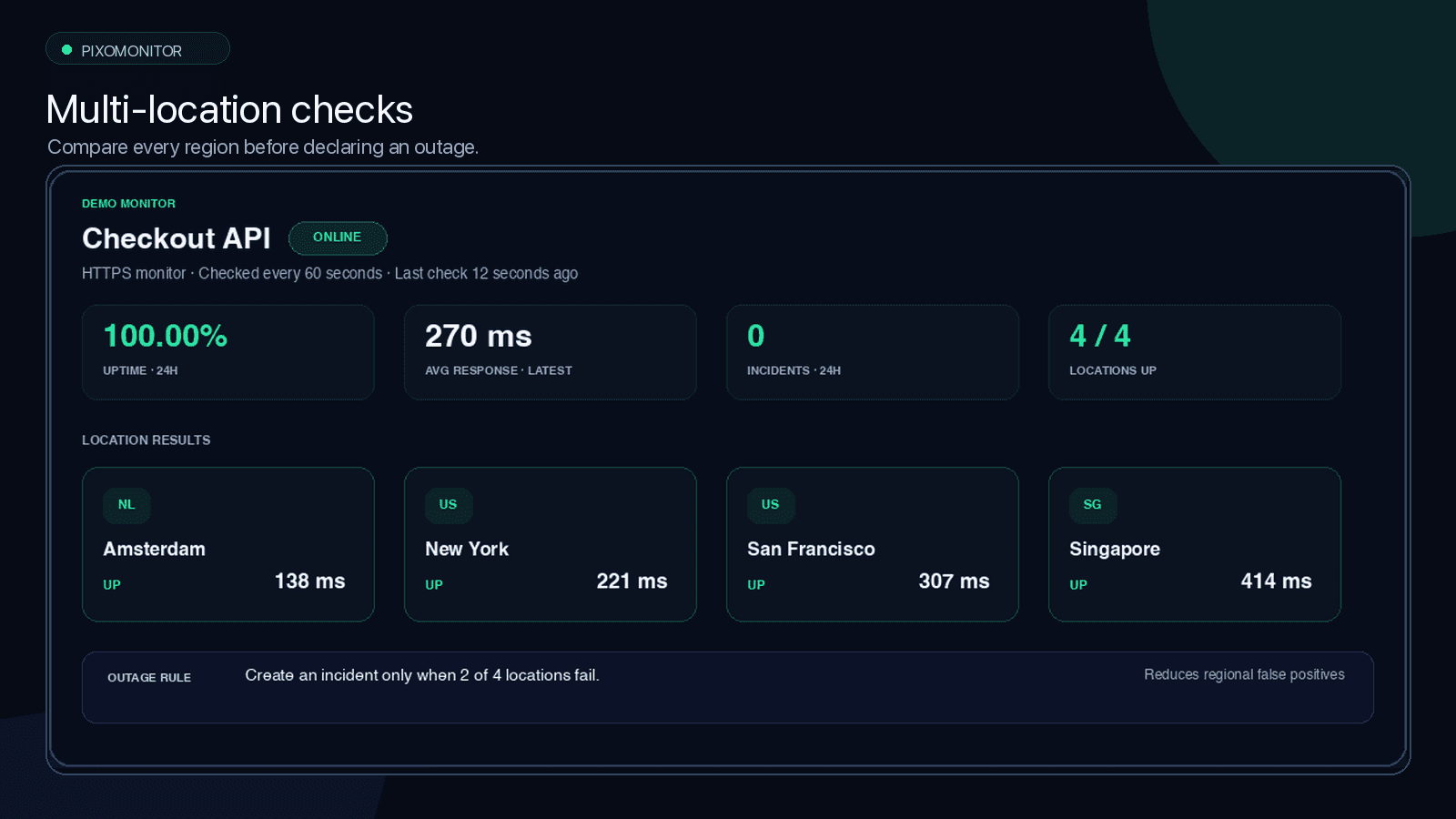Image resolution: width=1456 pixels, height=819 pixels.
Task: Select the US badge above San Francisco
Action: [771, 505]
